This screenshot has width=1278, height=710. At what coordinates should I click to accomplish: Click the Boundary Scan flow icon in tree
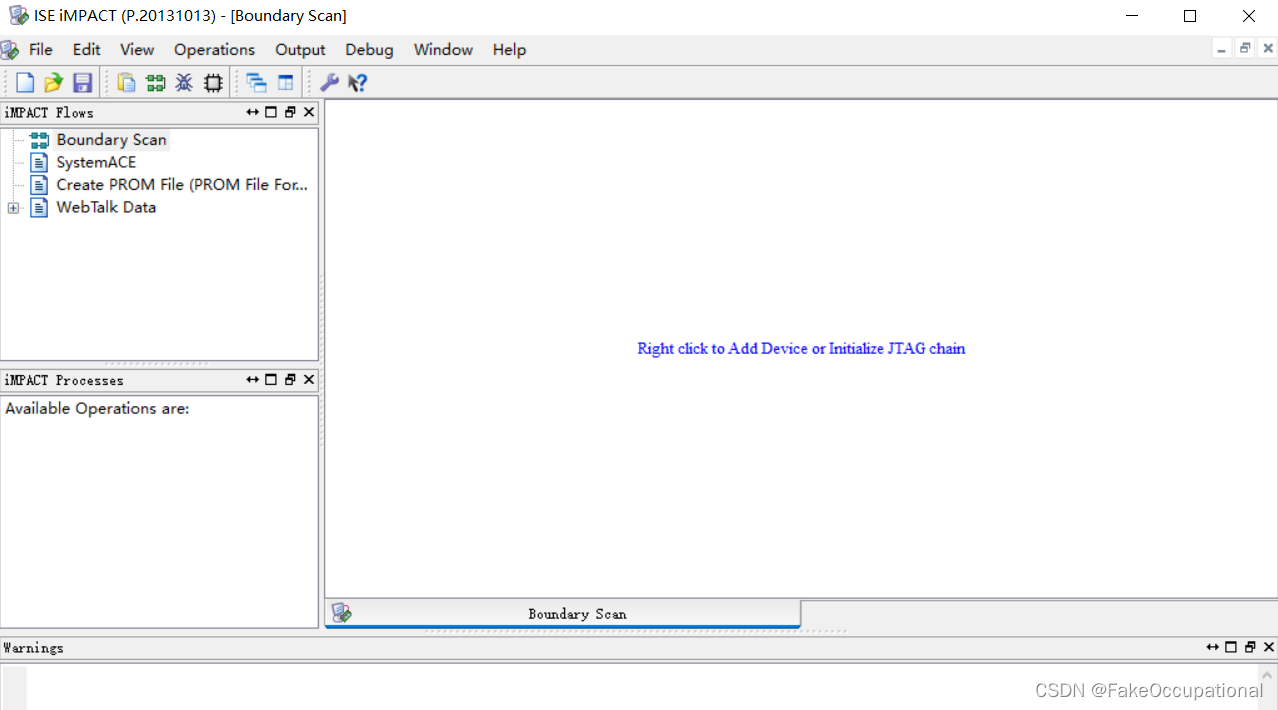(x=39, y=140)
